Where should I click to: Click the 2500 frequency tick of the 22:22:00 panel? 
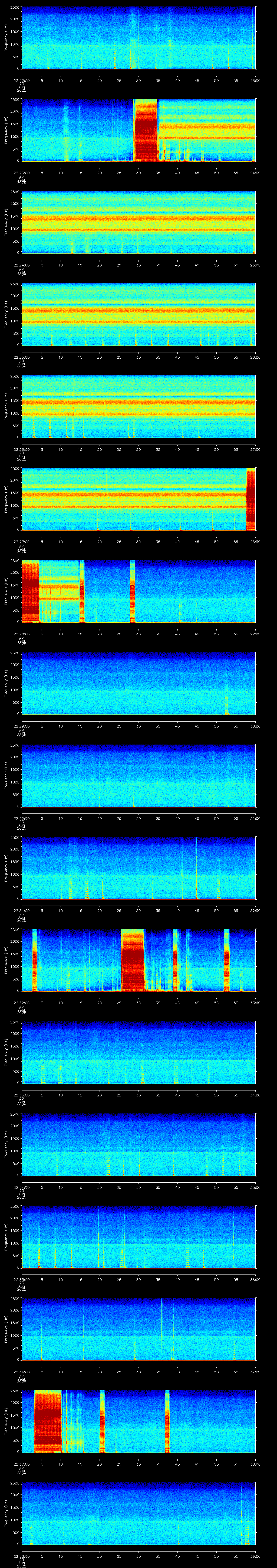coord(15,8)
